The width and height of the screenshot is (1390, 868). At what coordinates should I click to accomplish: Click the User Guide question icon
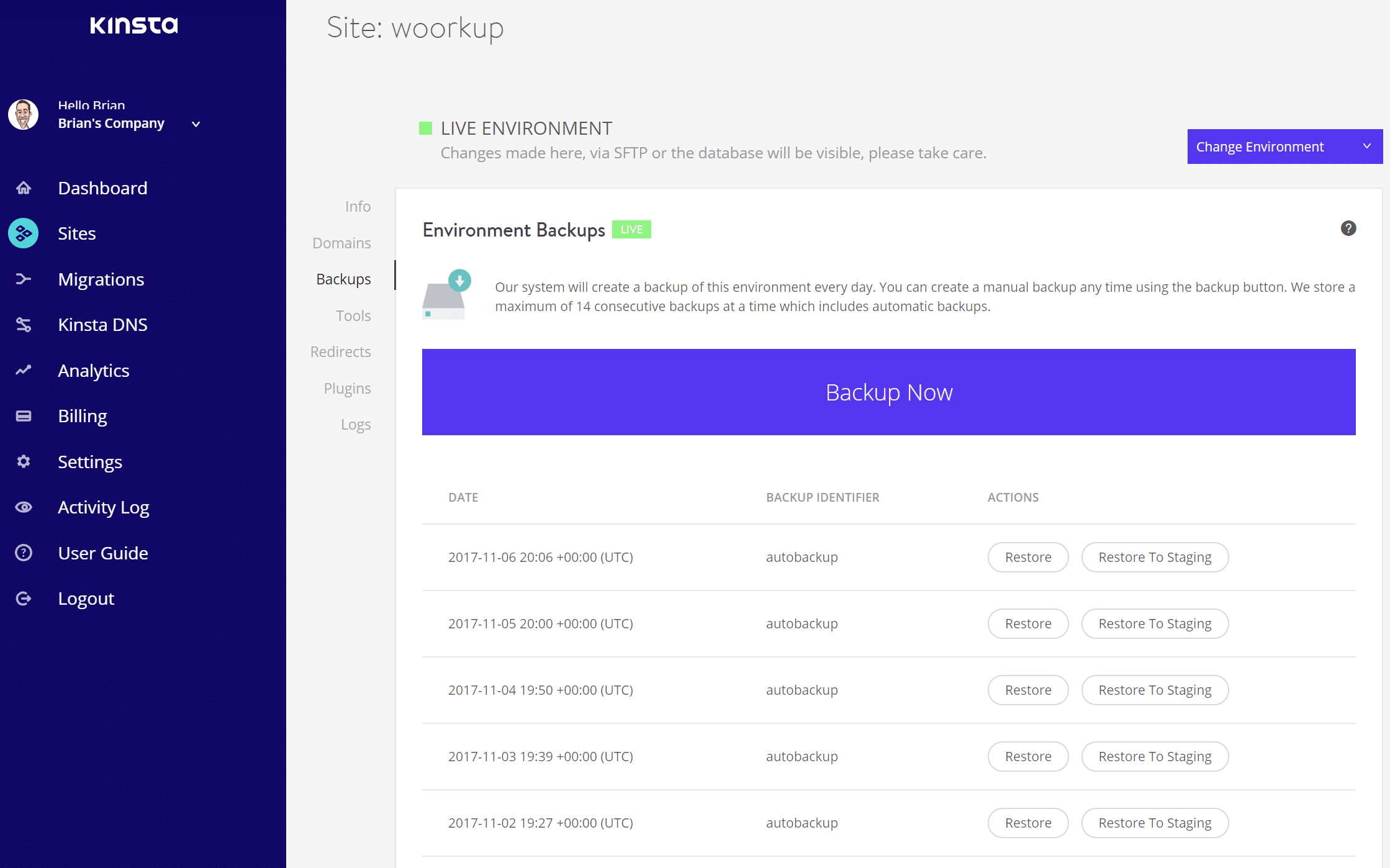[x=24, y=553]
